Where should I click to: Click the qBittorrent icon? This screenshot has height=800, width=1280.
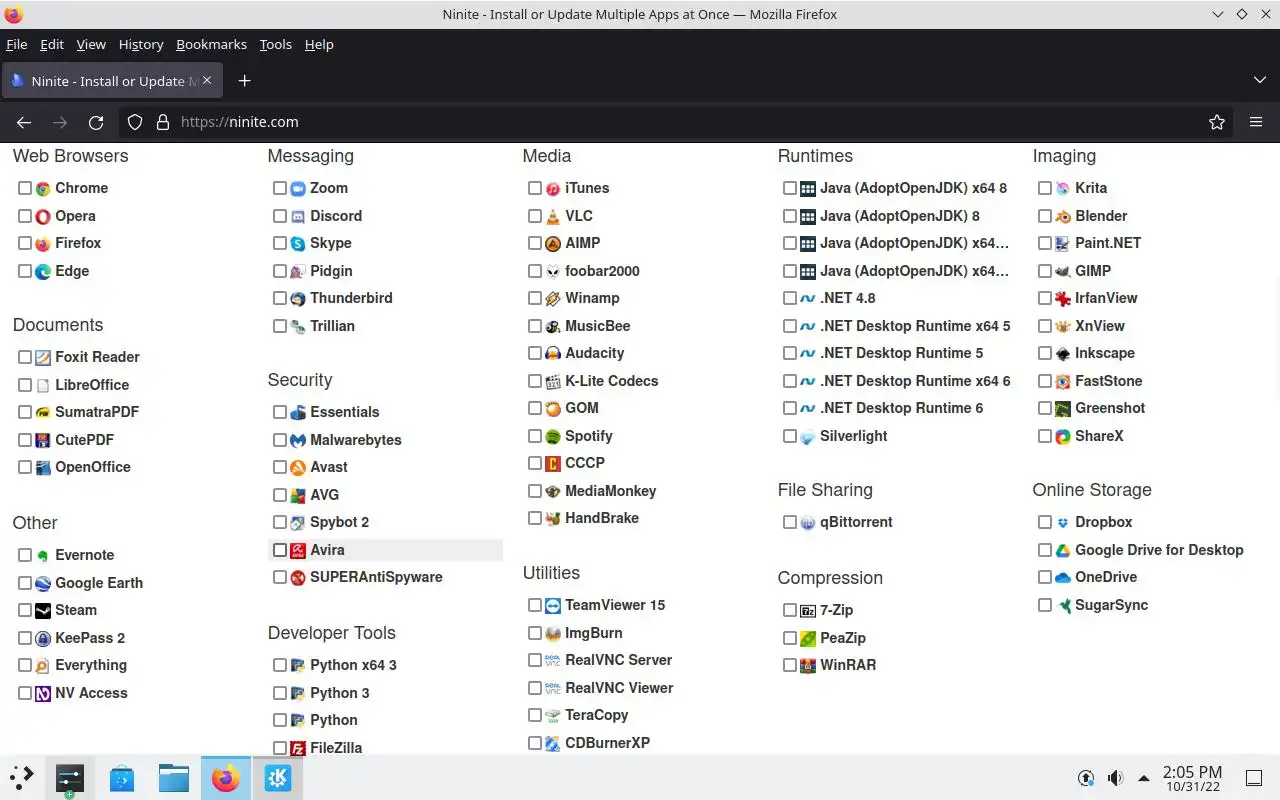pos(808,522)
